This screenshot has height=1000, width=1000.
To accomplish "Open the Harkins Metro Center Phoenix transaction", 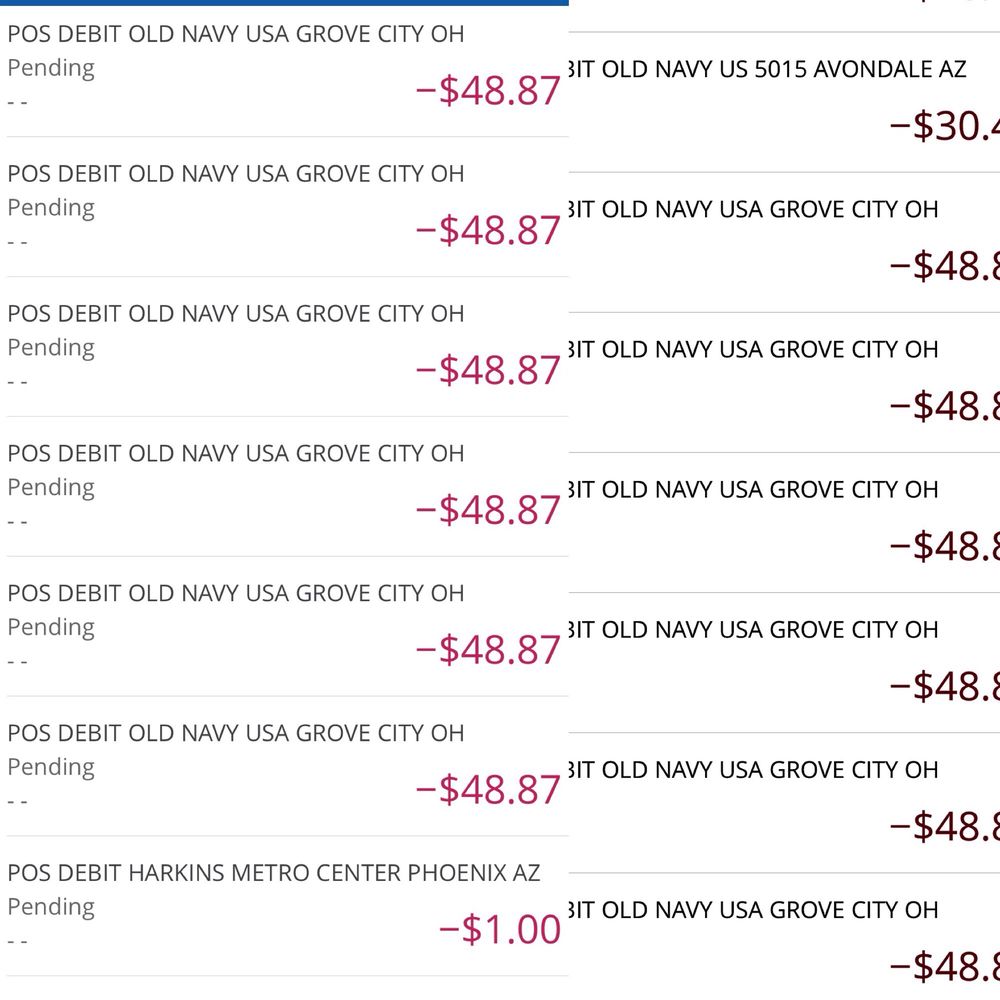I will pyautogui.click(x=273, y=873).
